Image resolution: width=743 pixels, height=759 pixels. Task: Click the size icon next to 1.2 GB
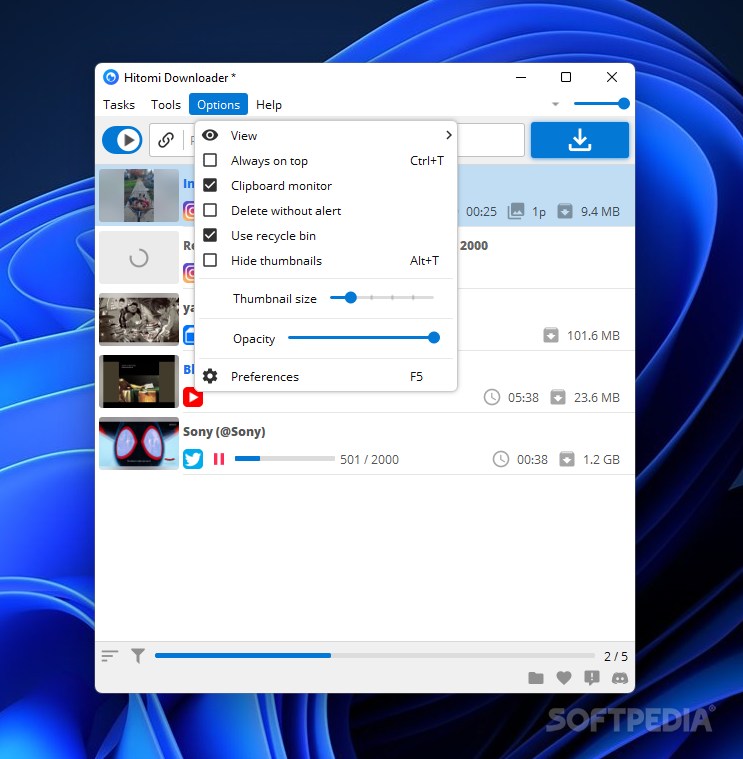pyautogui.click(x=567, y=459)
